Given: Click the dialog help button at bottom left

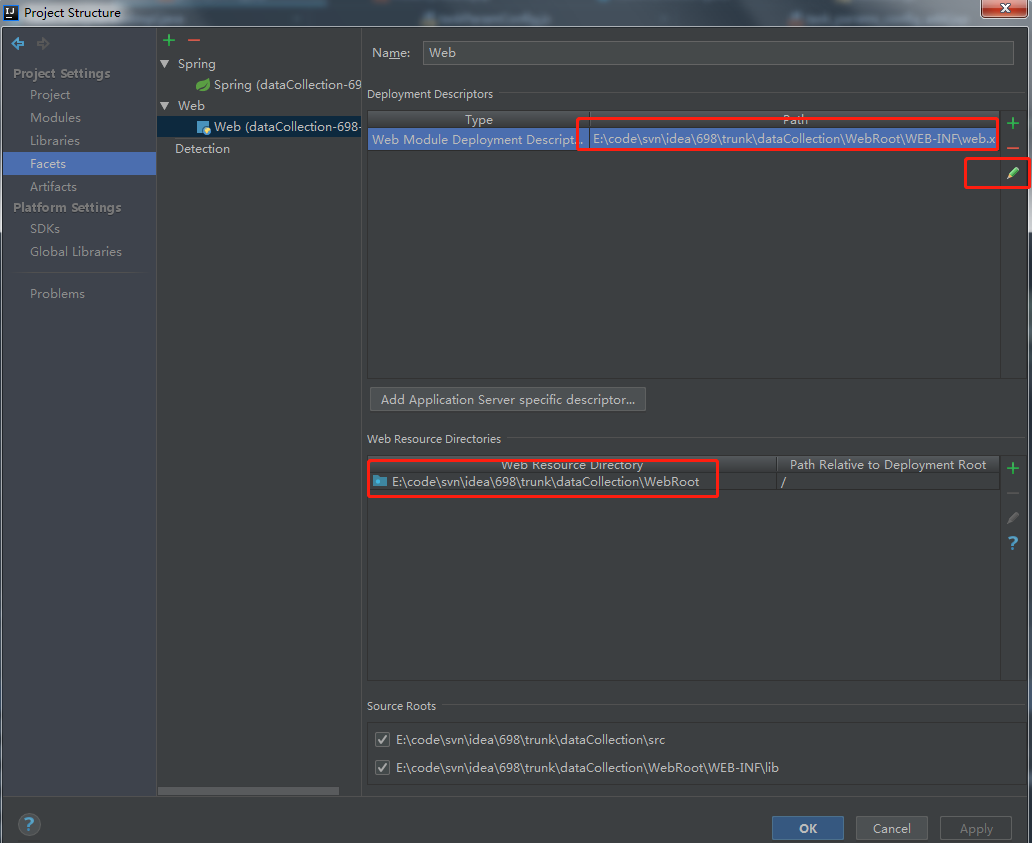Looking at the screenshot, I should coord(29,824).
